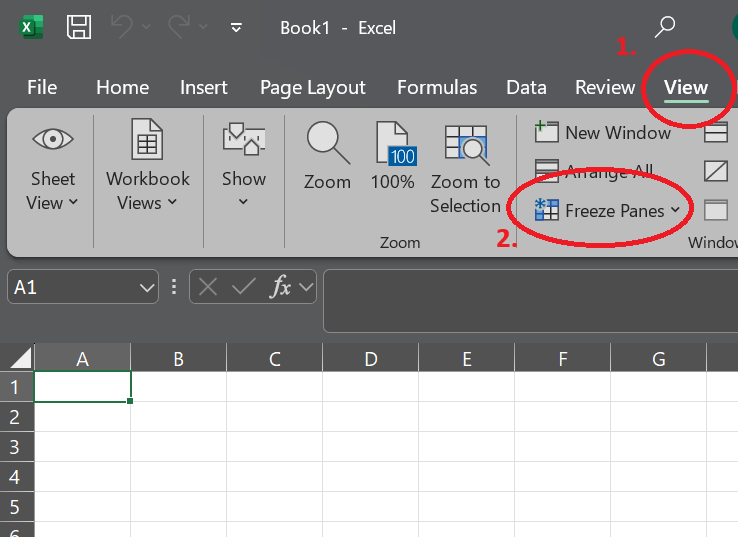The height and width of the screenshot is (537, 738).
Task: Click the Cancel X in formula bar
Action: (208, 287)
